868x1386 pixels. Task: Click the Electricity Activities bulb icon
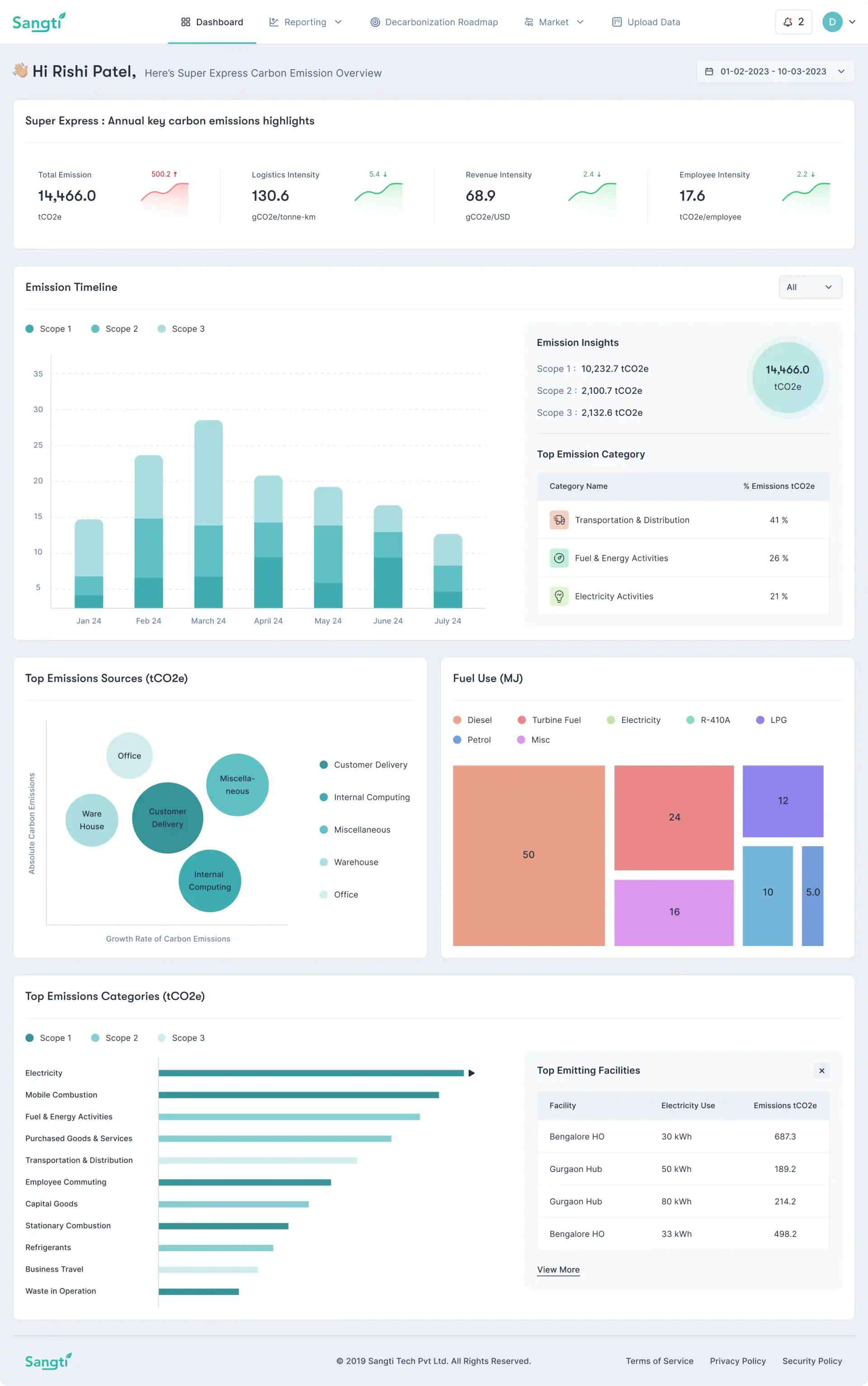tap(559, 596)
